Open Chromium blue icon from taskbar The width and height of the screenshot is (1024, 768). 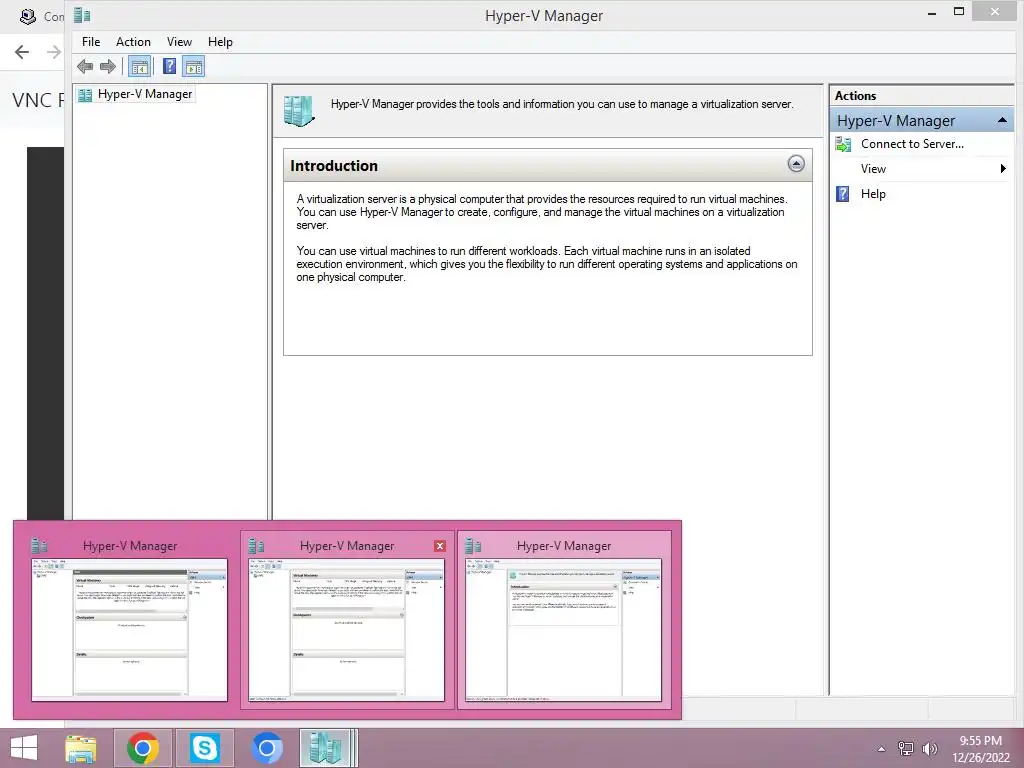pos(266,748)
